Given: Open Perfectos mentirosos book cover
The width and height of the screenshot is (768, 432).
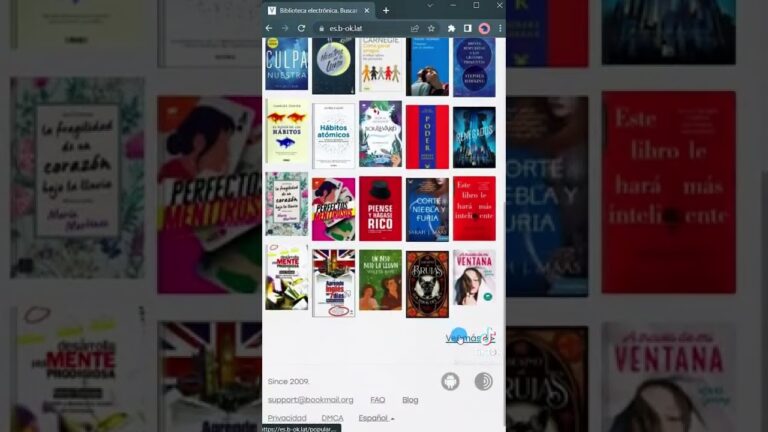Looking at the screenshot, I should (x=334, y=209).
